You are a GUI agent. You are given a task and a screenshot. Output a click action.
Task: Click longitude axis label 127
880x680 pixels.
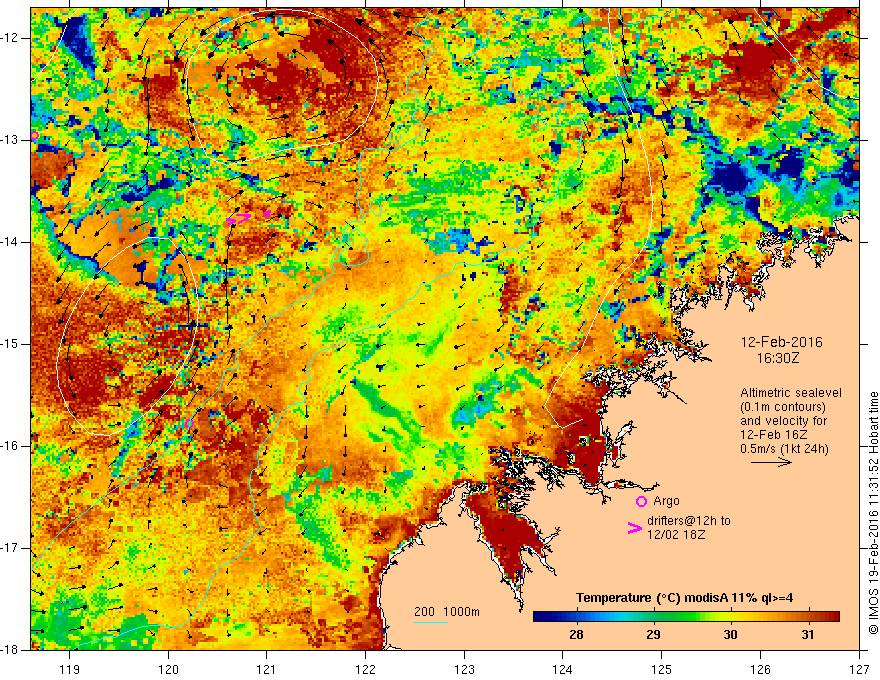[859, 669]
